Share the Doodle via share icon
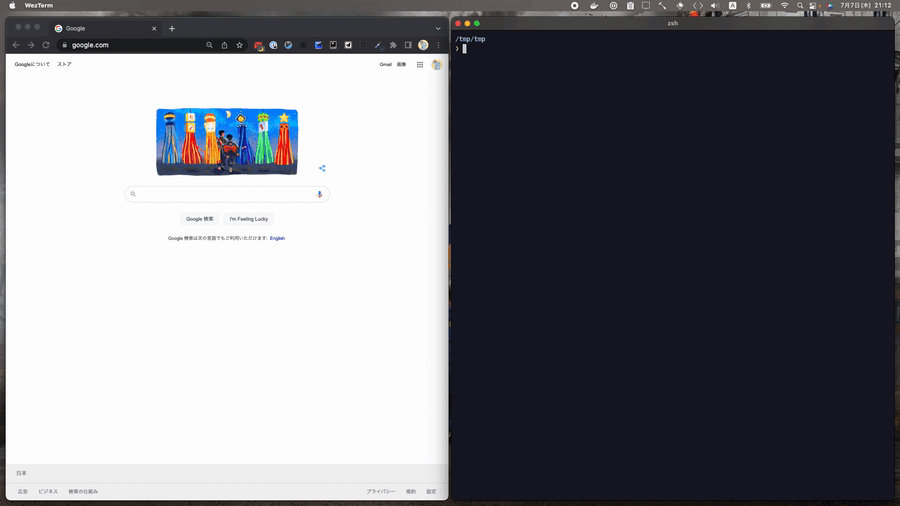This screenshot has height=506, width=900. pyautogui.click(x=322, y=168)
